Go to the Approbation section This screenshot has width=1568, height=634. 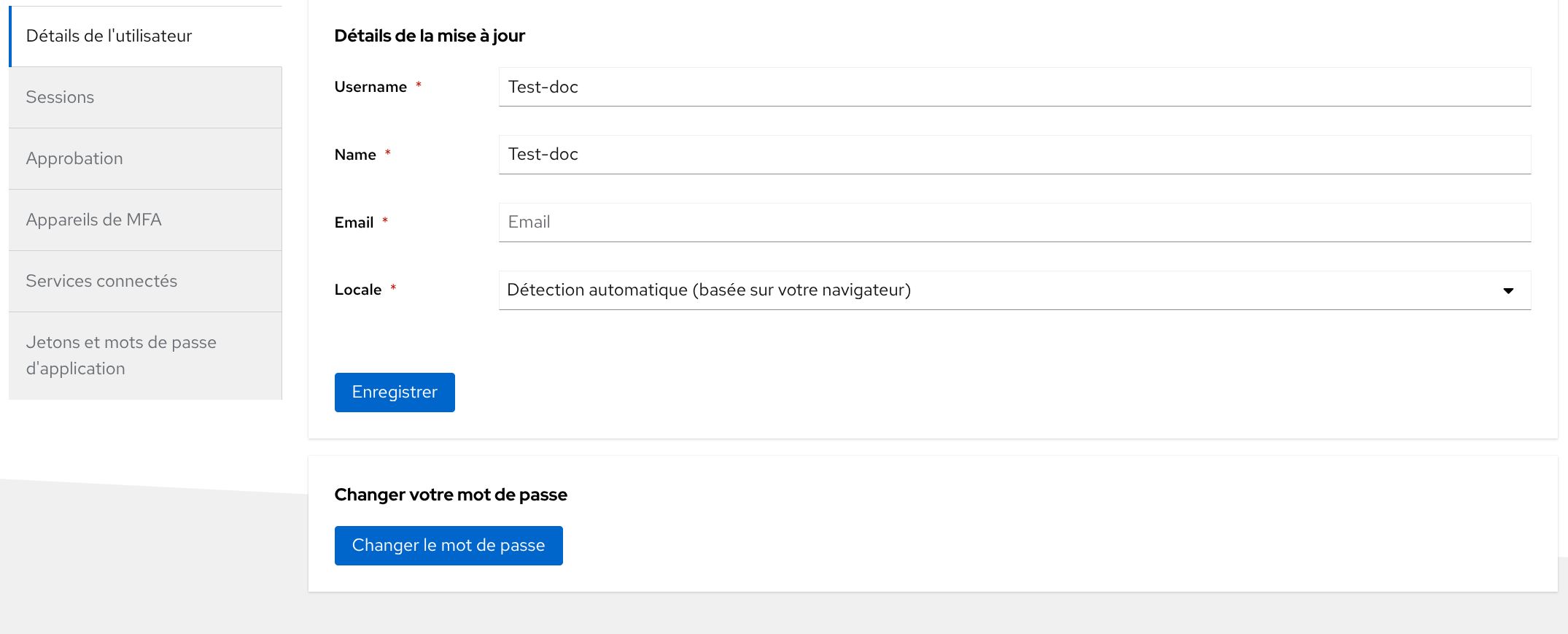click(74, 159)
